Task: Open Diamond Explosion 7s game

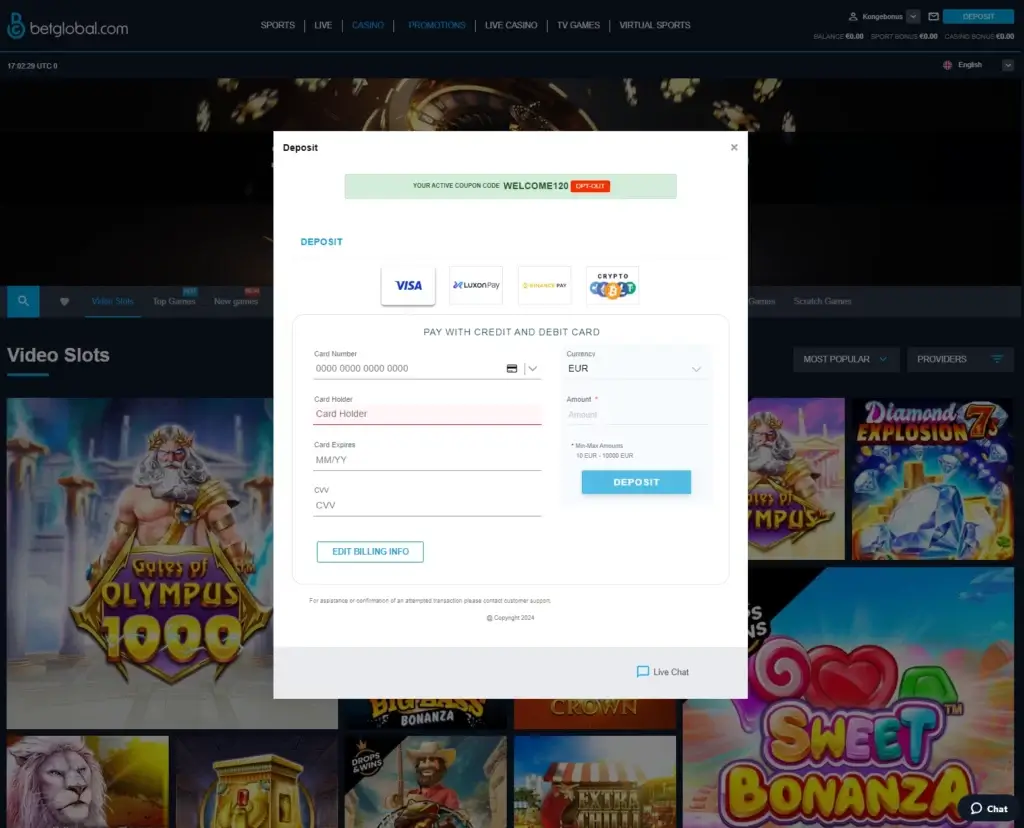Action: 933,479
